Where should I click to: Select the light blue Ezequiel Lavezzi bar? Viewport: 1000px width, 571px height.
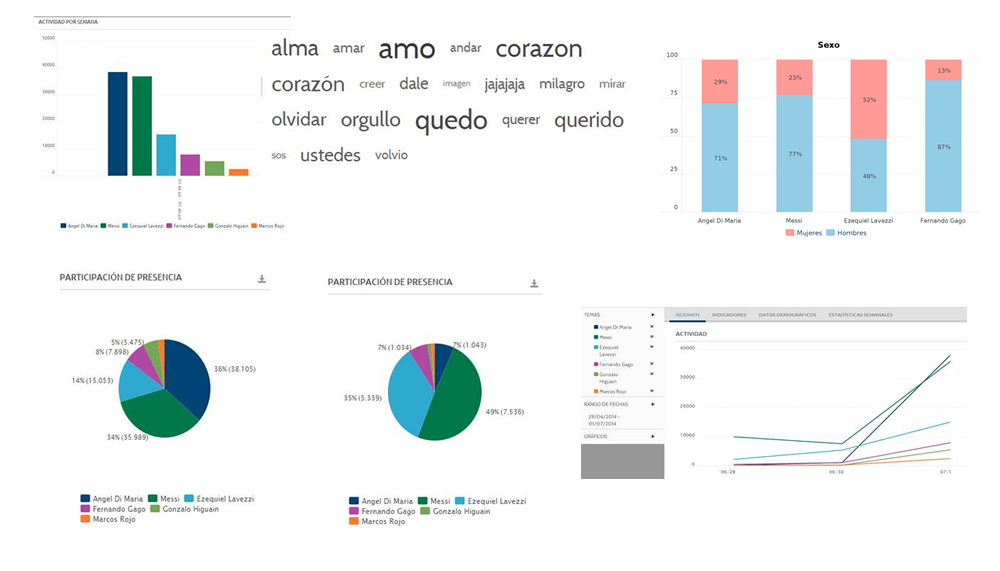click(166, 155)
